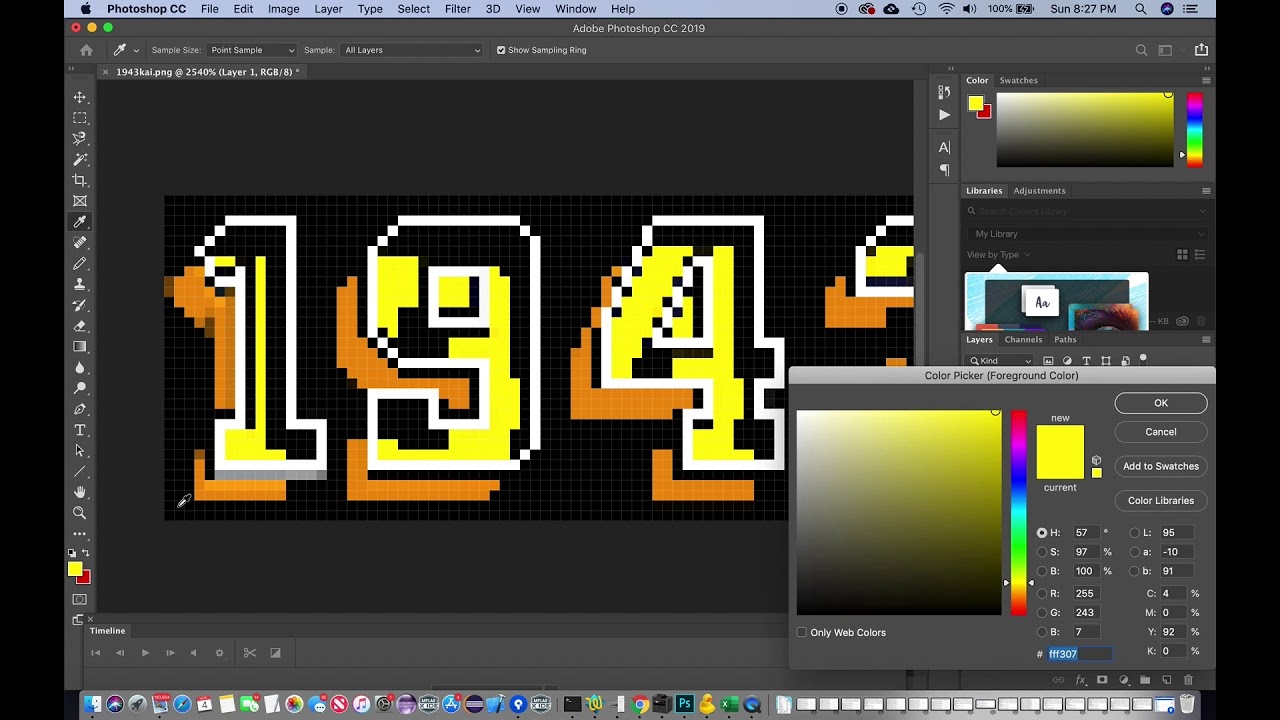1280x720 pixels.
Task: Select the R red radio button
Action: tap(1043, 593)
